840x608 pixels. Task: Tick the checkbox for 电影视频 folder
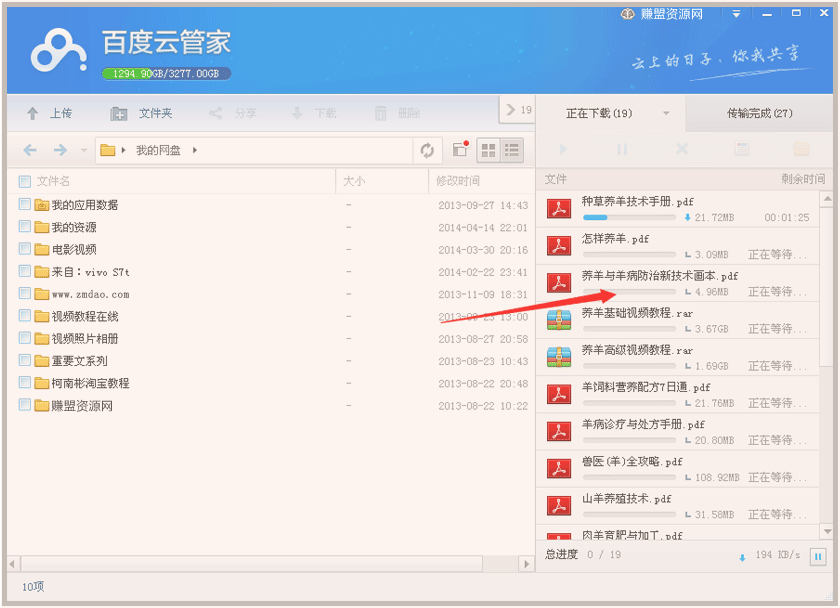[x=25, y=249]
